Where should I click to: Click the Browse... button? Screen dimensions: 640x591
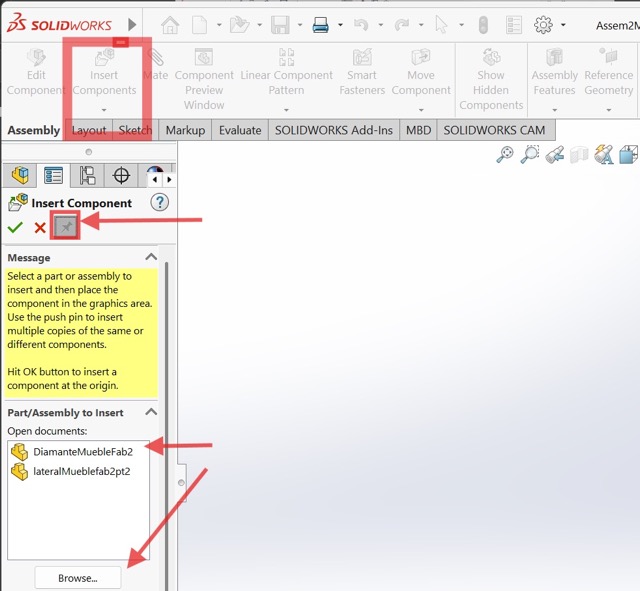pyautogui.click(x=78, y=578)
